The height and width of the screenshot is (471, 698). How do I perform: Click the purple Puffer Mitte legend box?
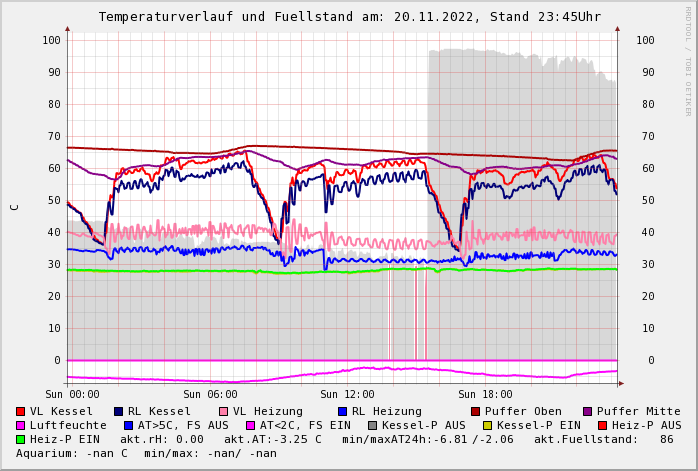[x=588, y=411]
